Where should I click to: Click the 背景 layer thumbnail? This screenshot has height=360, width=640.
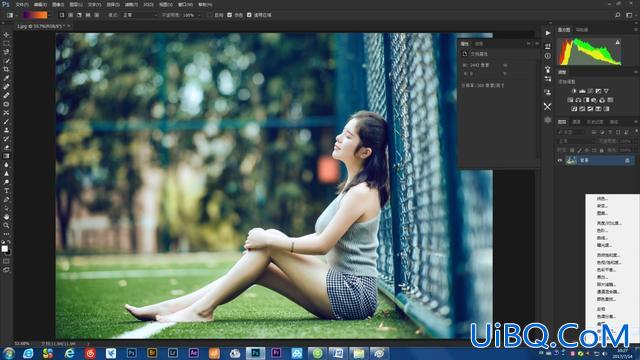click(x=571, y=160)
